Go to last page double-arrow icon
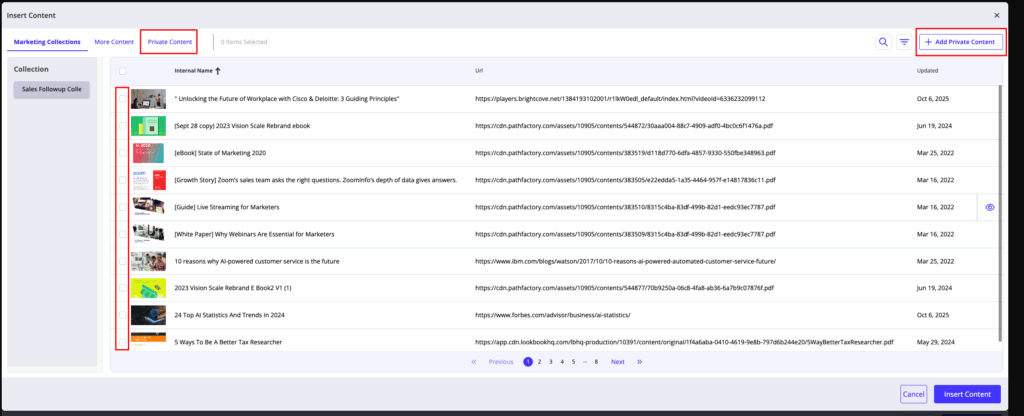The image size is (1024, 416). coord(639,362)
